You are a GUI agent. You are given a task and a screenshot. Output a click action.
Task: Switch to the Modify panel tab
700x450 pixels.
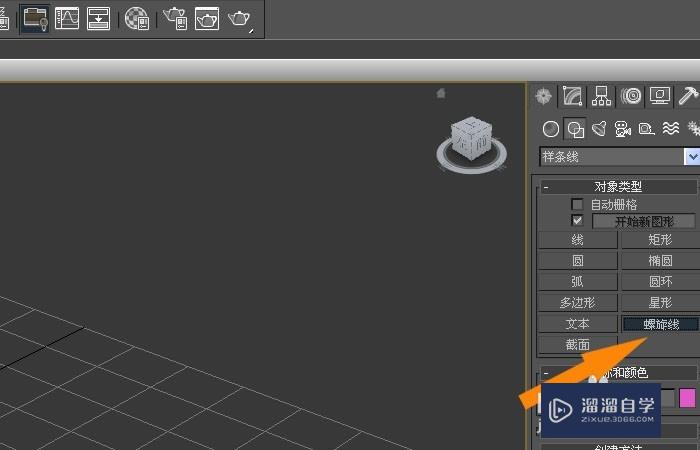(572, 96)
